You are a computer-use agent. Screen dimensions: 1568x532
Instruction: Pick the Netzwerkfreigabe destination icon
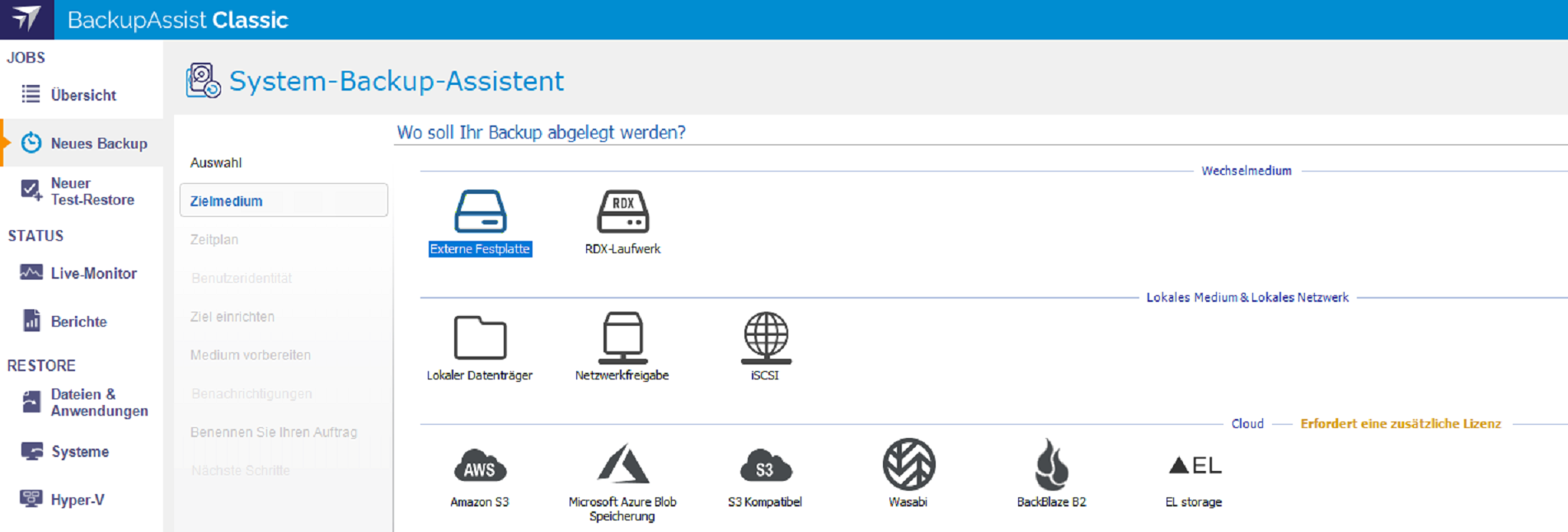[622, 338]
